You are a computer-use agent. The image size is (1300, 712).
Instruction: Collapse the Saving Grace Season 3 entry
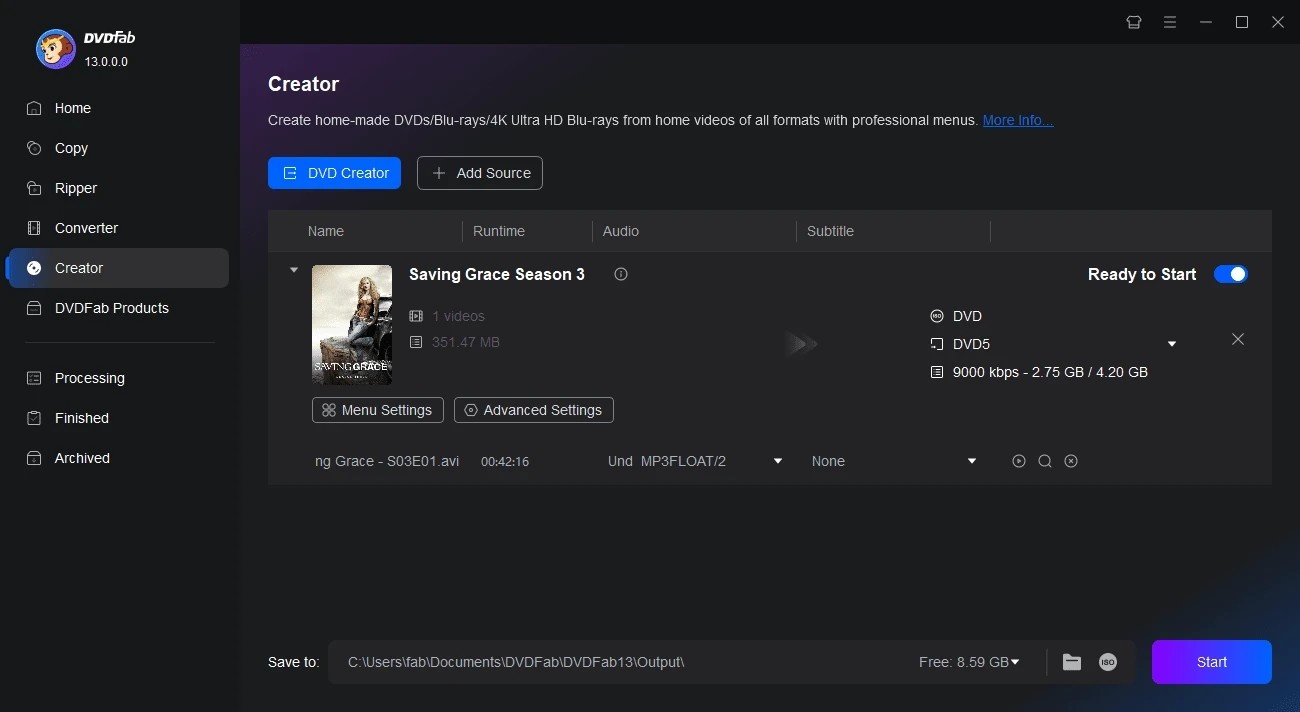293,270
